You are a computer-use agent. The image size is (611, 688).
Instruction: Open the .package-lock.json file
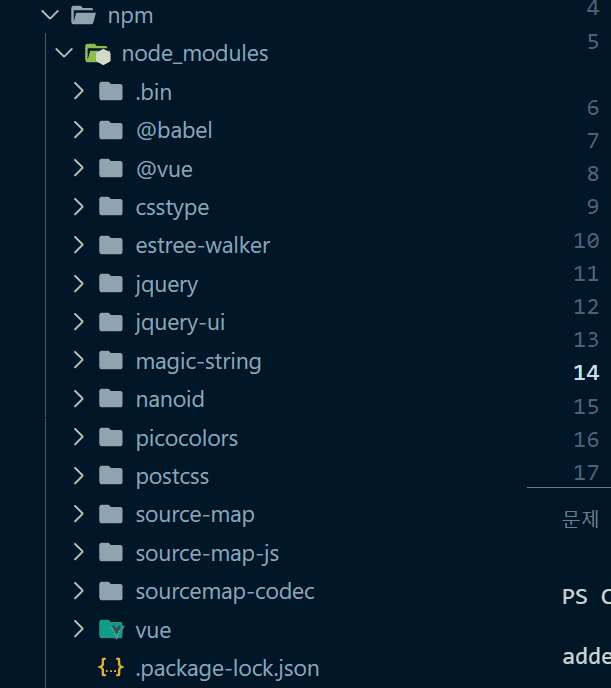click(227, 669)
